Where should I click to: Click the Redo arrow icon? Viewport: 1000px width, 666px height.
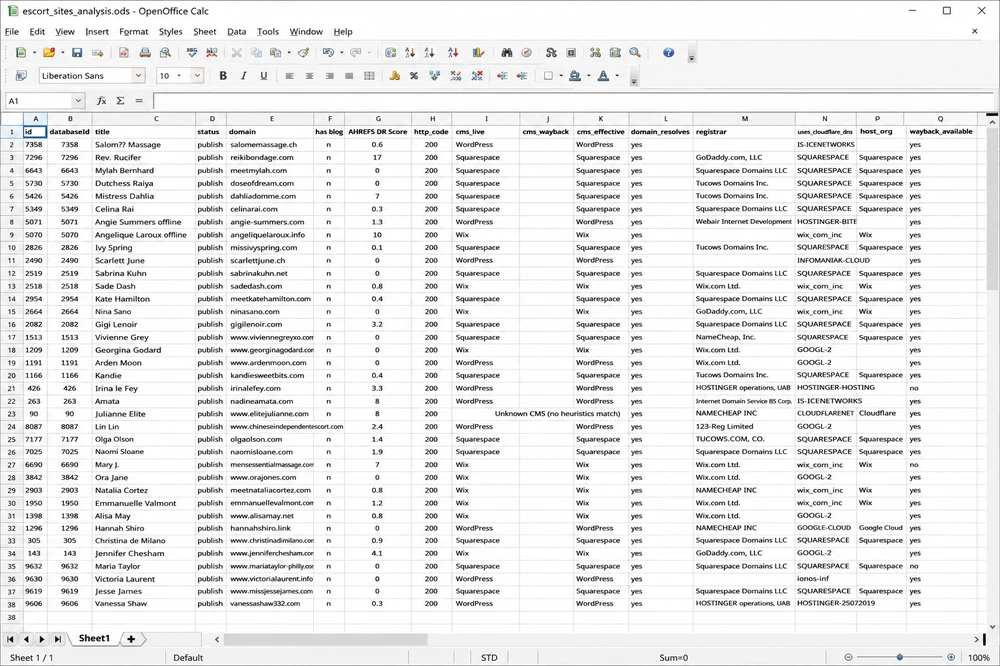point(356,53)
